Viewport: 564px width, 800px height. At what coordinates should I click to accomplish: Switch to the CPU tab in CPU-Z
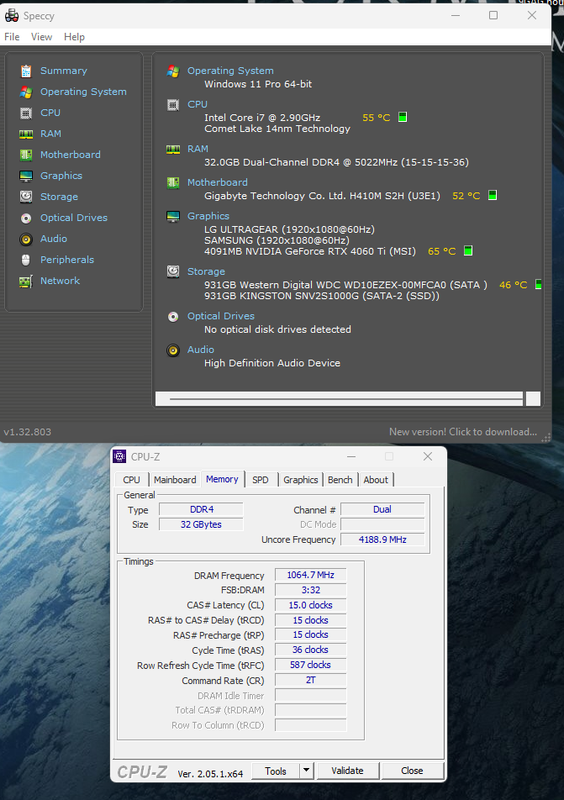[131, 480]
